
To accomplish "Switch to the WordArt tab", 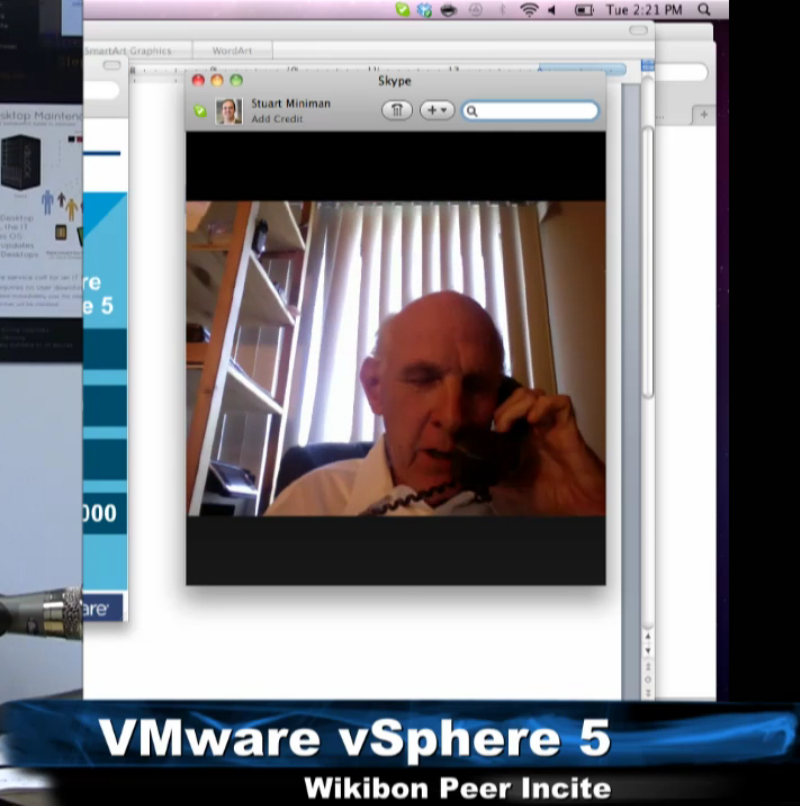I will [233, 51].
